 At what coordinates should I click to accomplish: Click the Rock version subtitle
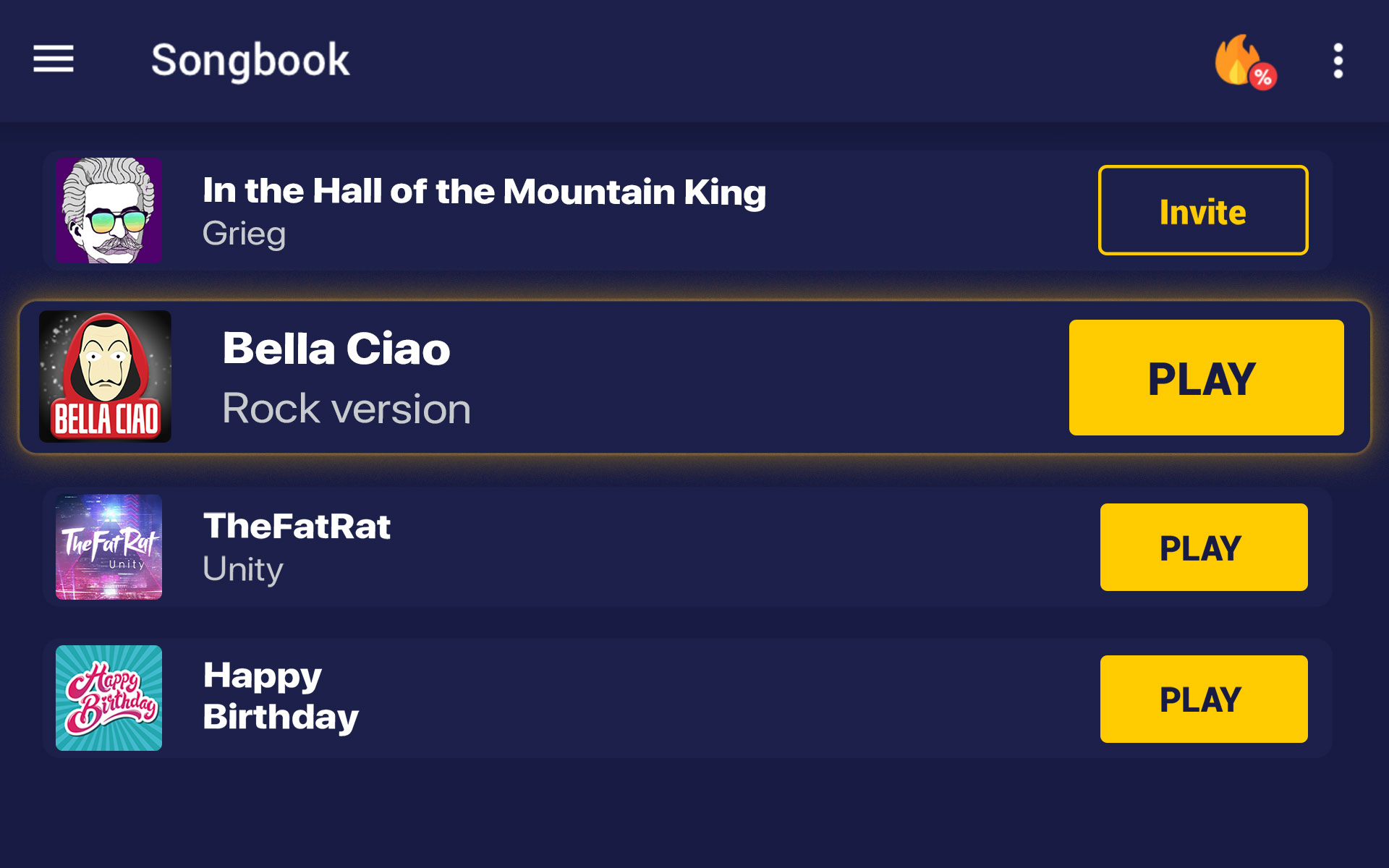tap(347, 409)
